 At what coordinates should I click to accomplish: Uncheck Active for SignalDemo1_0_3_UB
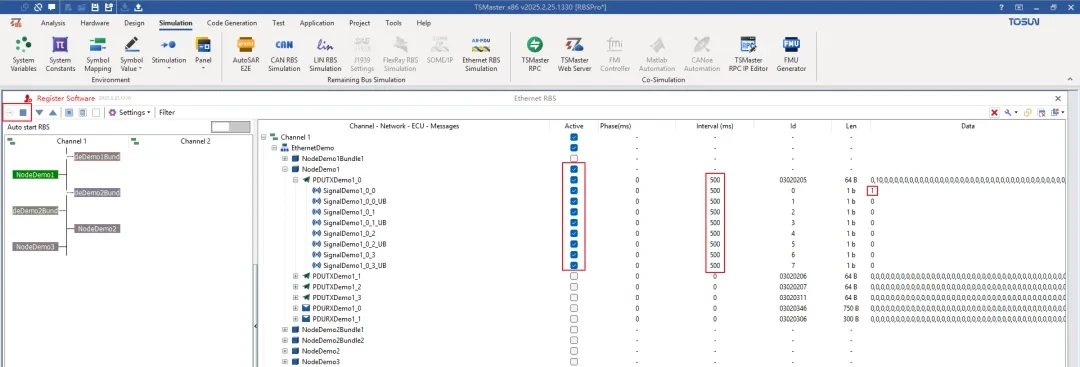click(x=574, y=265)
